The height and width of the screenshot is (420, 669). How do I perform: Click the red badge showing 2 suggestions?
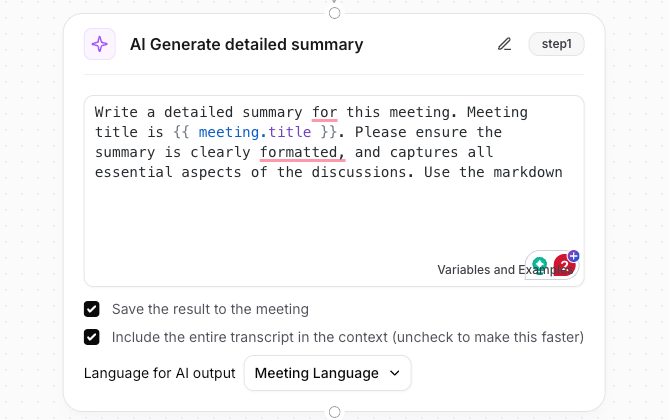pos(563,266)
